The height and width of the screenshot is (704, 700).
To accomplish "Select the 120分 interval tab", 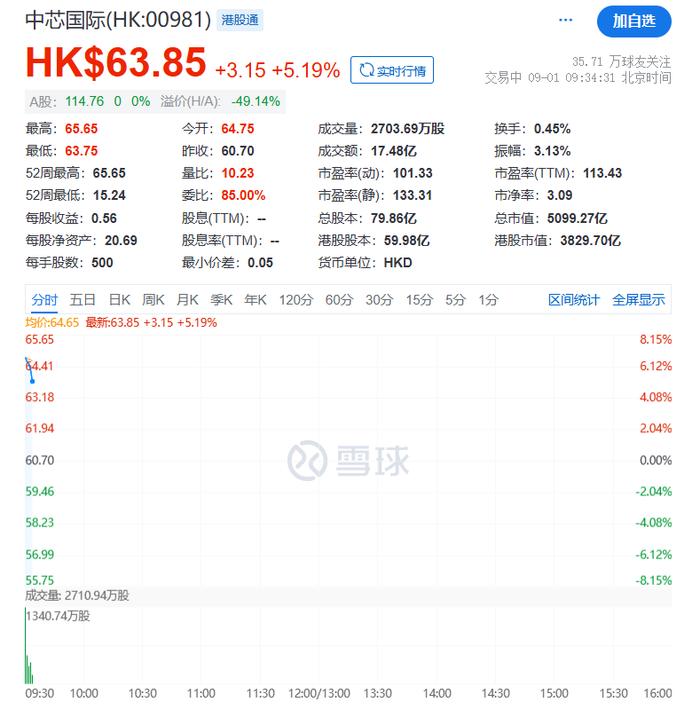I will point(295,299).
